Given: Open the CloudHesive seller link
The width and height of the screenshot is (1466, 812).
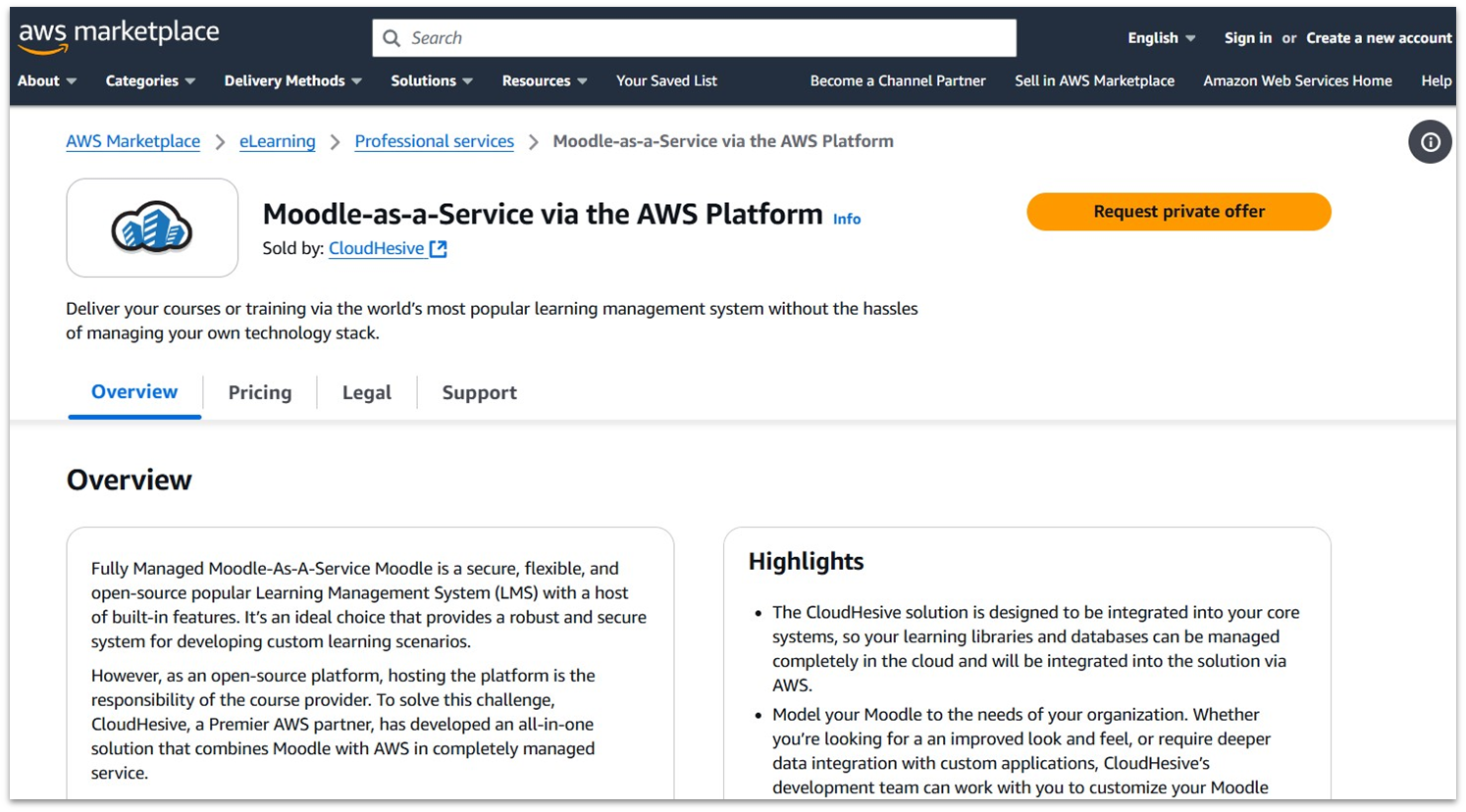Looking at the screenshot, I should pos(376,249).
